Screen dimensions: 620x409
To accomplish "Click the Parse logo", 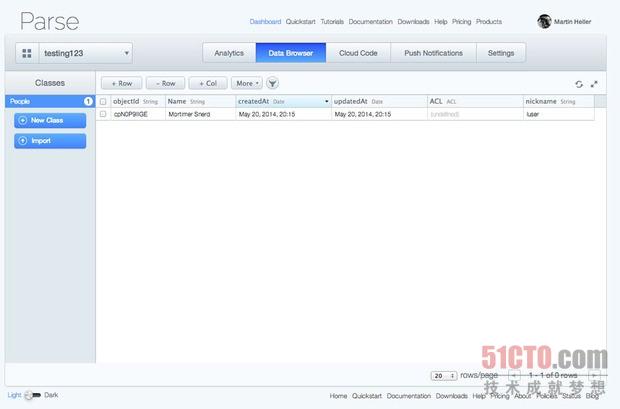I will point(50,21).
